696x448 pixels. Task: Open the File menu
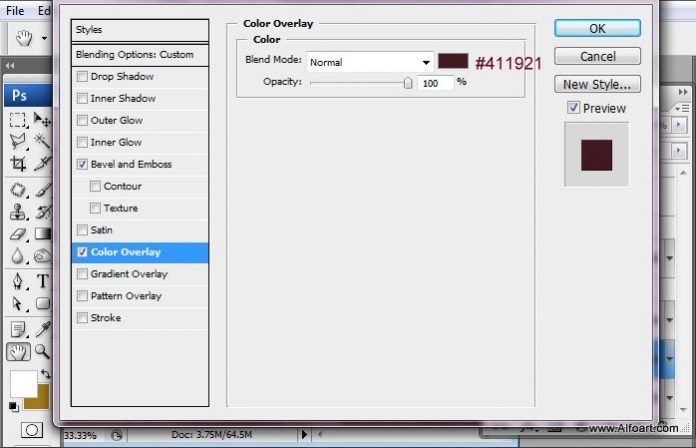coord(15,10)
